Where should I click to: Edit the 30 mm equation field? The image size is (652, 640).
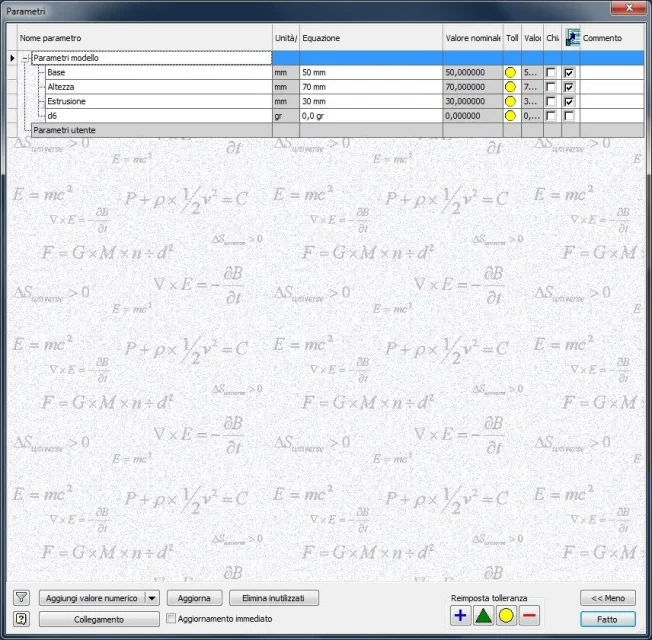pyautogui.click(x=371, y=101)
